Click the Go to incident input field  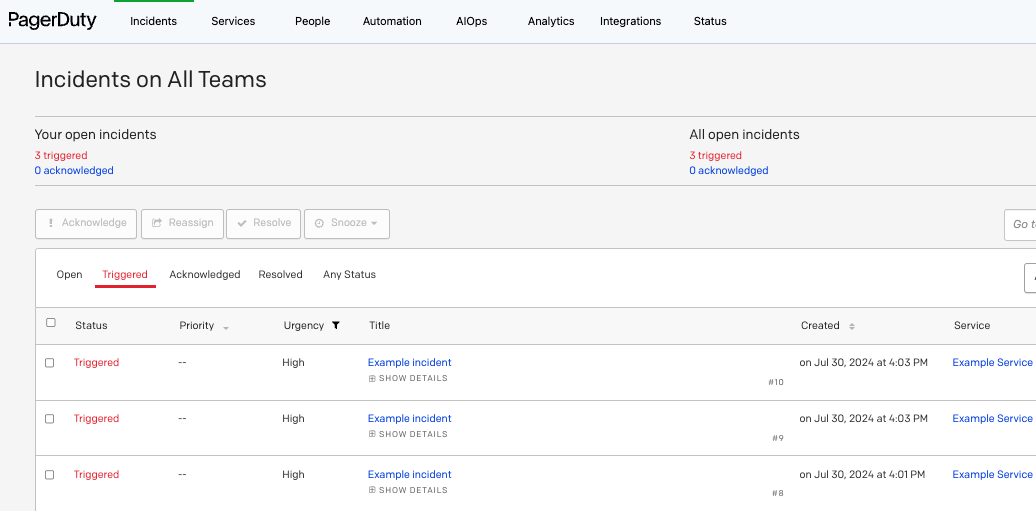point(1020,224)
